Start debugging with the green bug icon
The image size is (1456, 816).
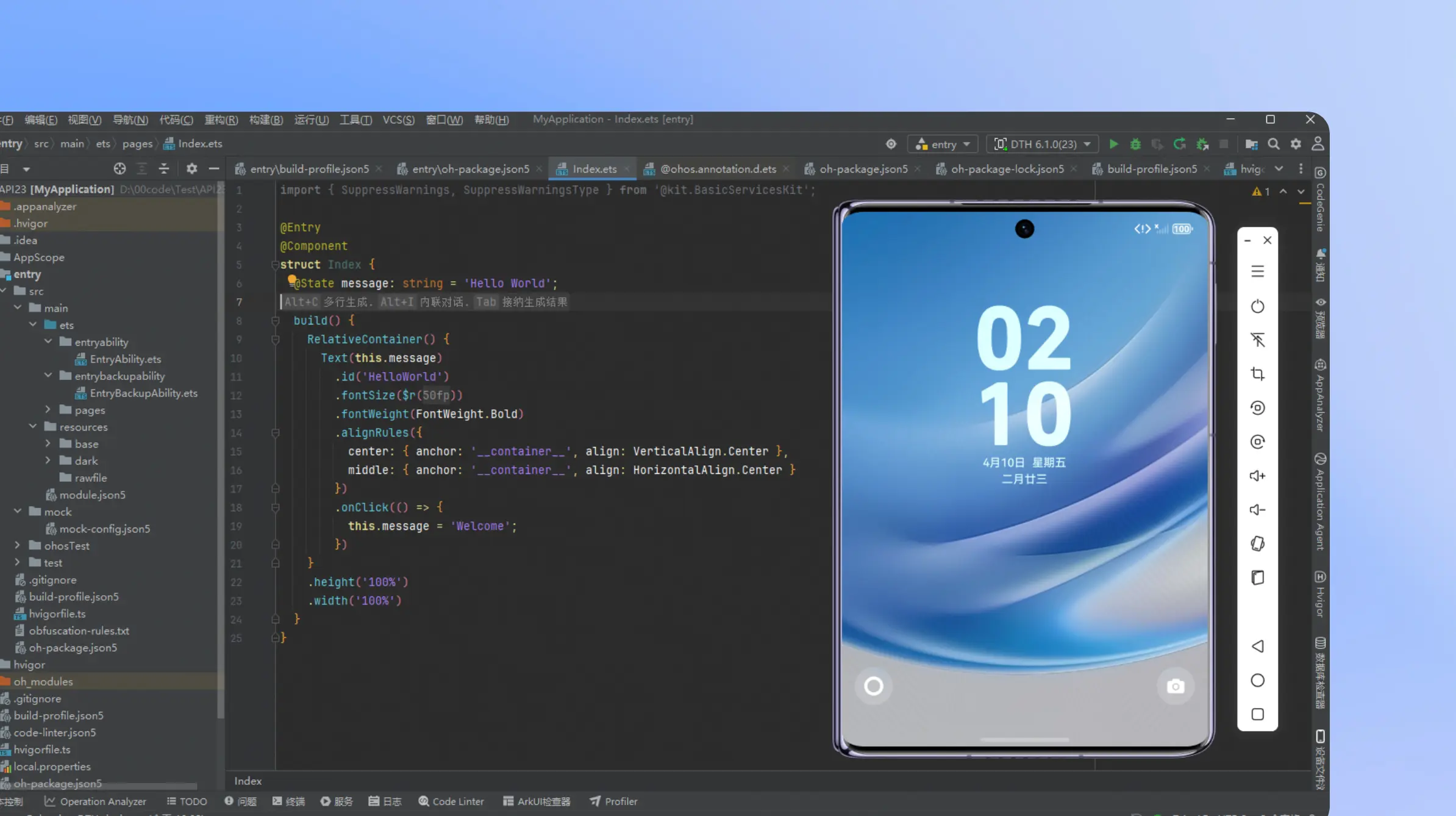pyautogui.click(x=1135, y=144)
